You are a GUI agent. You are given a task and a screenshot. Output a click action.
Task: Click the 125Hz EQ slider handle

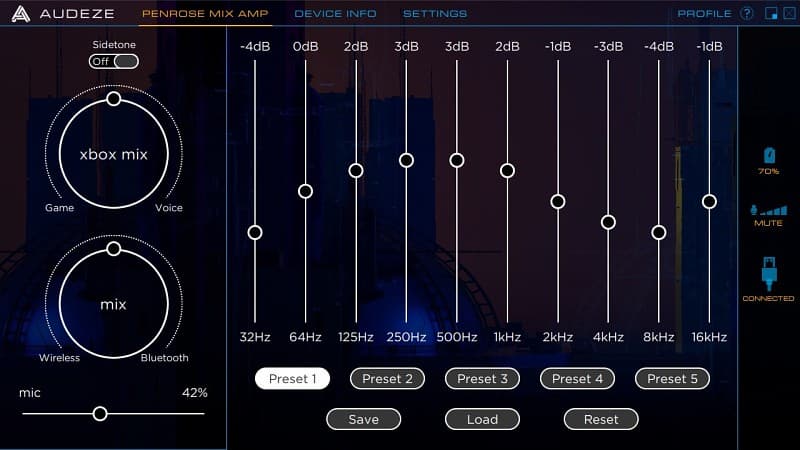click(x=356, y=170)
